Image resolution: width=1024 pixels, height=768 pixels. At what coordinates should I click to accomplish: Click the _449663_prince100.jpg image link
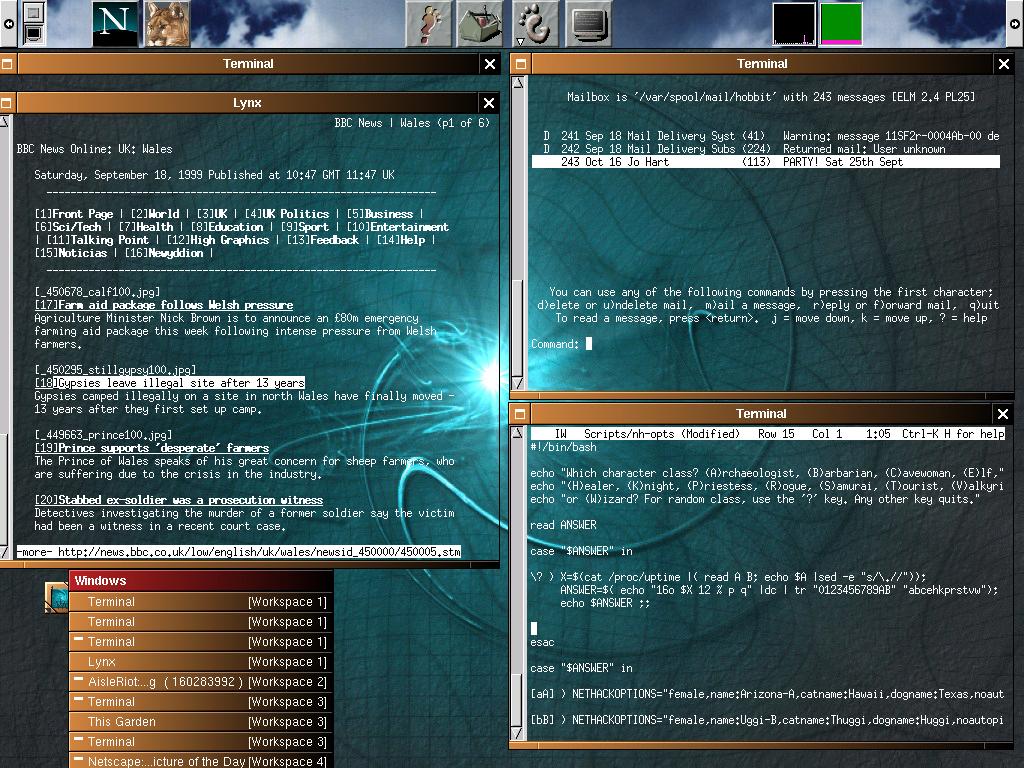(x=103, y=435)
